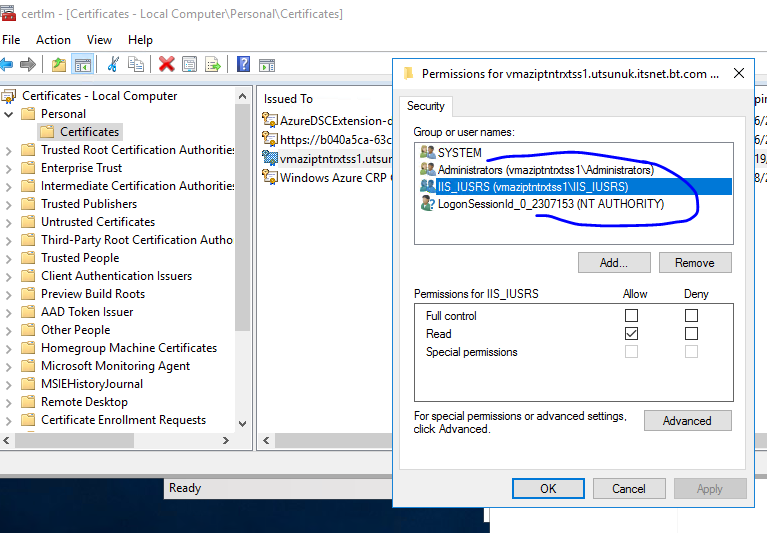Click the Add... button
The height and width of the screenshot is (533, 767).
point(614,263)
